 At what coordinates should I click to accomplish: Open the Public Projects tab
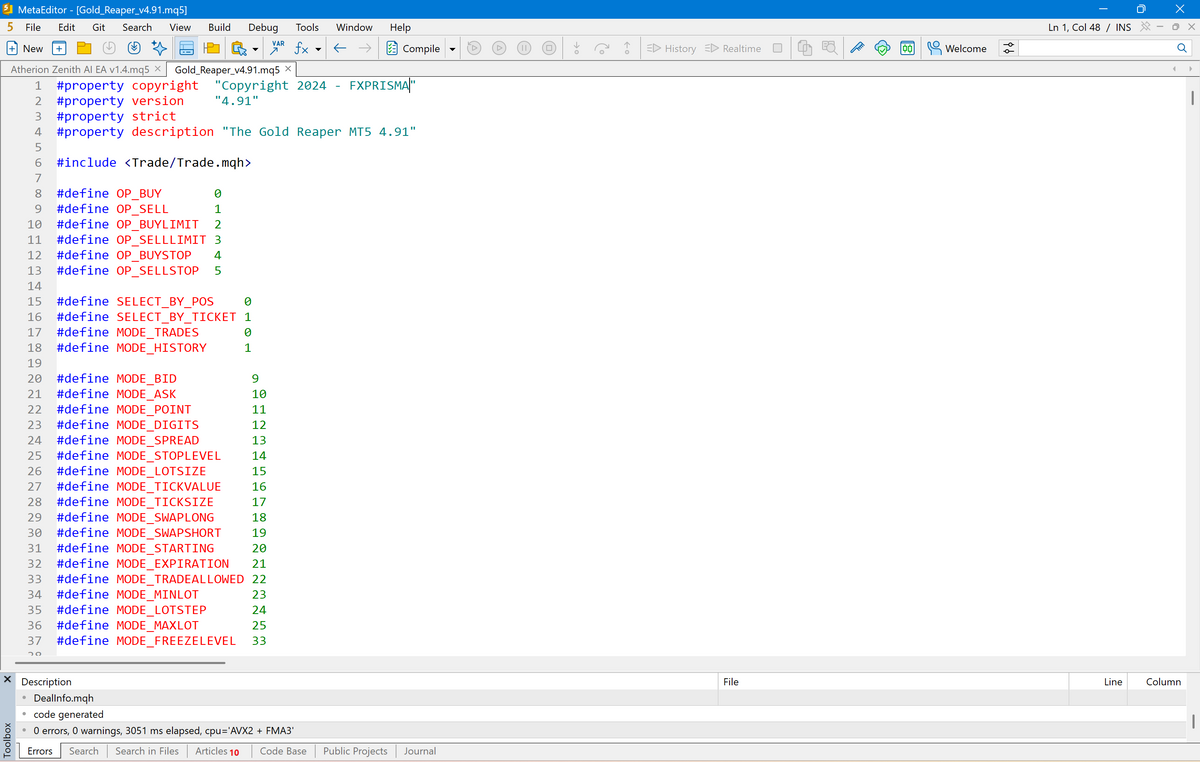click(x=355, y=751)
